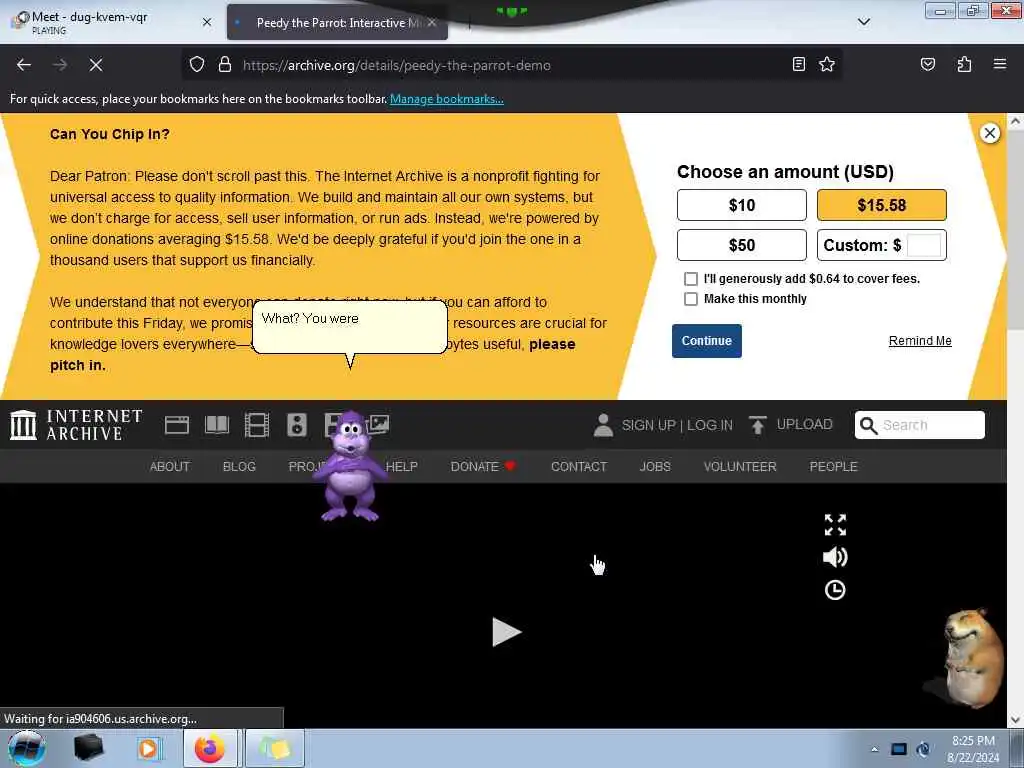Bookmark this page with the star icon
This screenshot has height=768, width=1024.
click(827, 64)
